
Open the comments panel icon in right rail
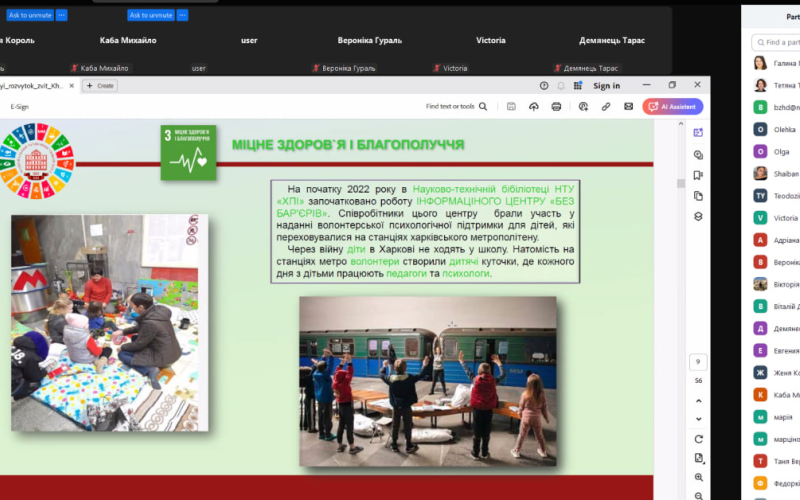(698, 155)
